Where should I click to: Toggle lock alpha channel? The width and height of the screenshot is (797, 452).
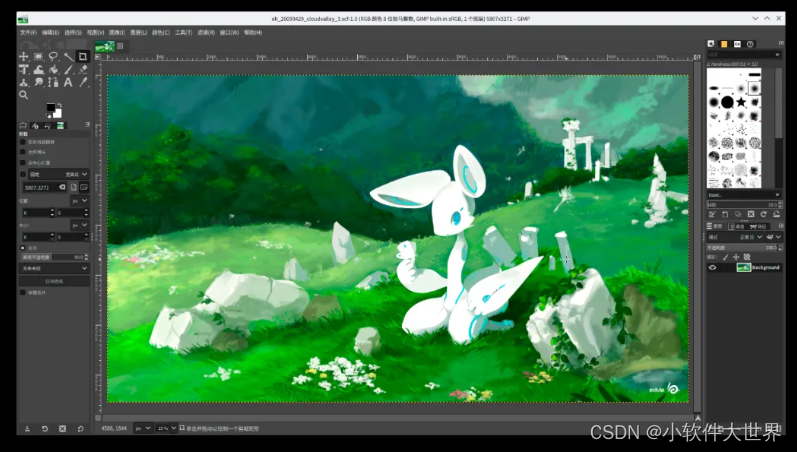(747, 257)
